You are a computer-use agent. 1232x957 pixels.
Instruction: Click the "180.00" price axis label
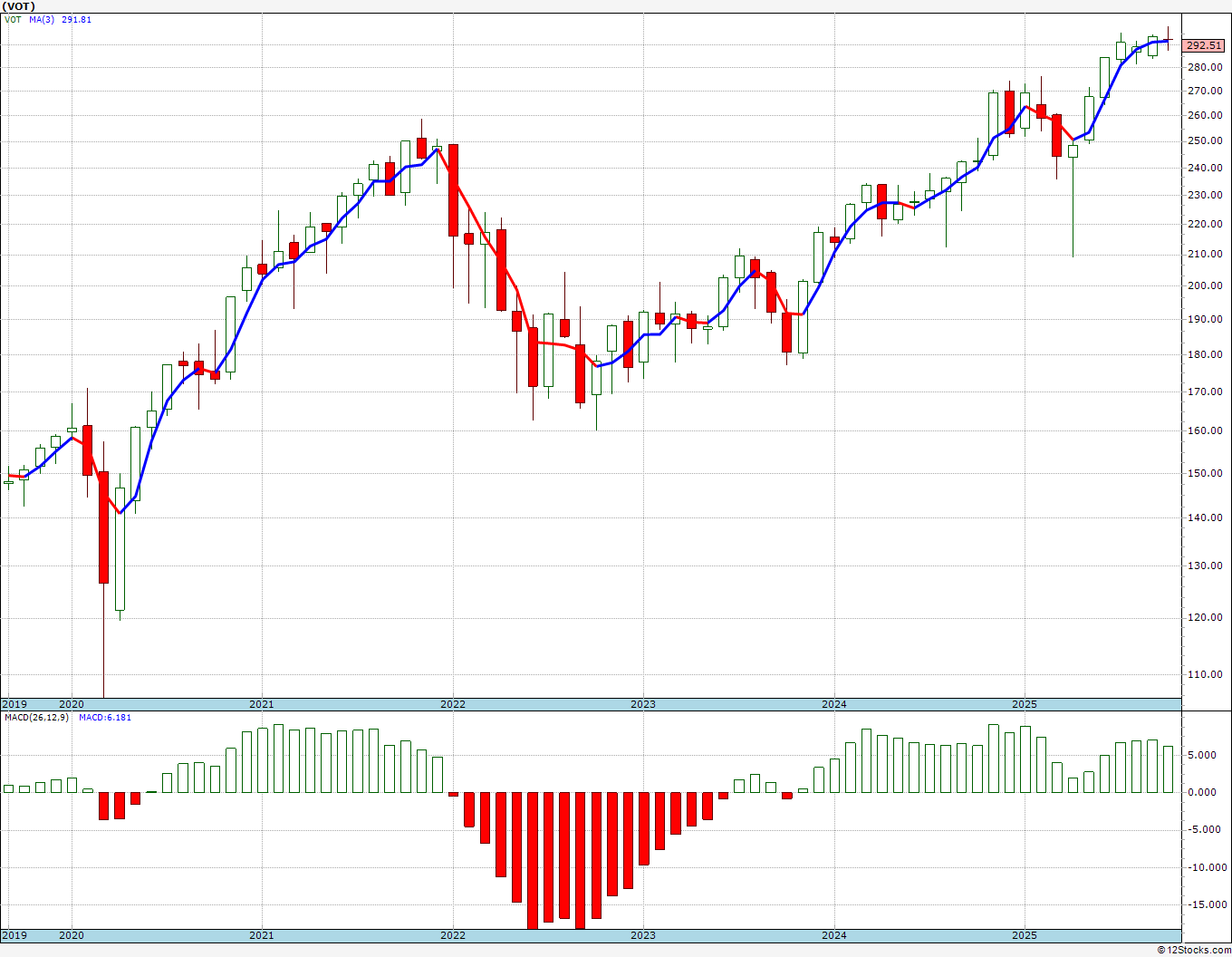pos(1204,355)
